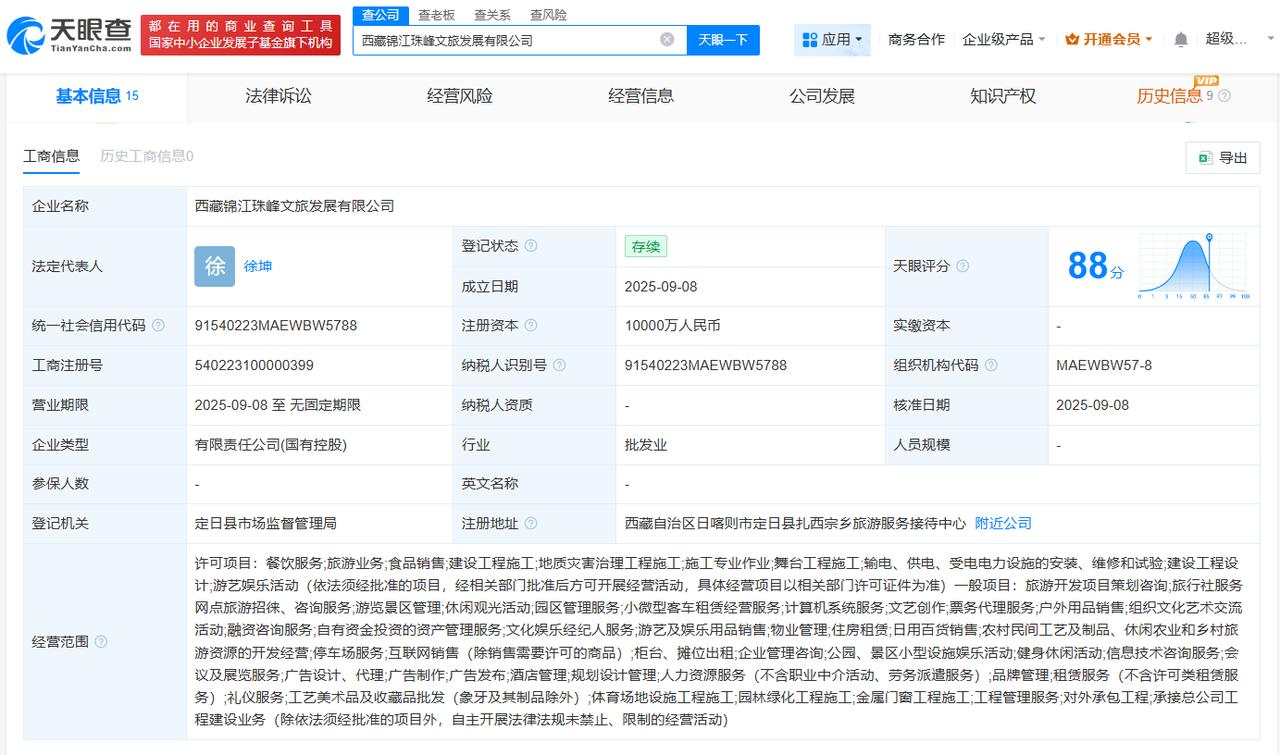Select the 批发业 industry value
The width and height of the screenshot is (1280, 755).
click(646, 444)
